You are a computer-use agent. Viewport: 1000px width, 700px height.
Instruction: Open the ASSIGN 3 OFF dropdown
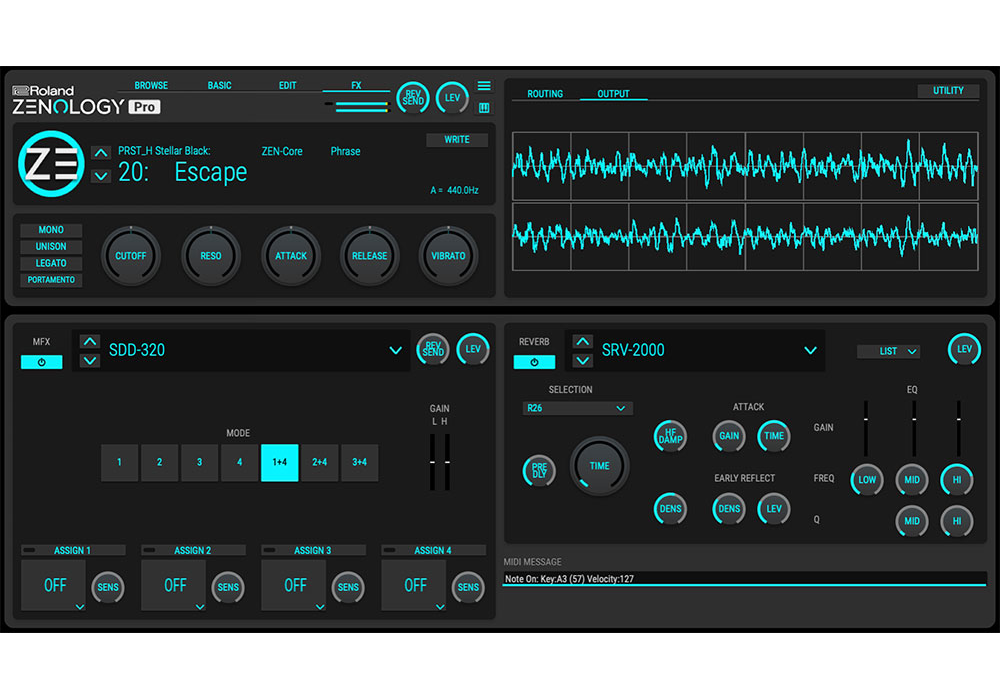[x=294, y=585]
